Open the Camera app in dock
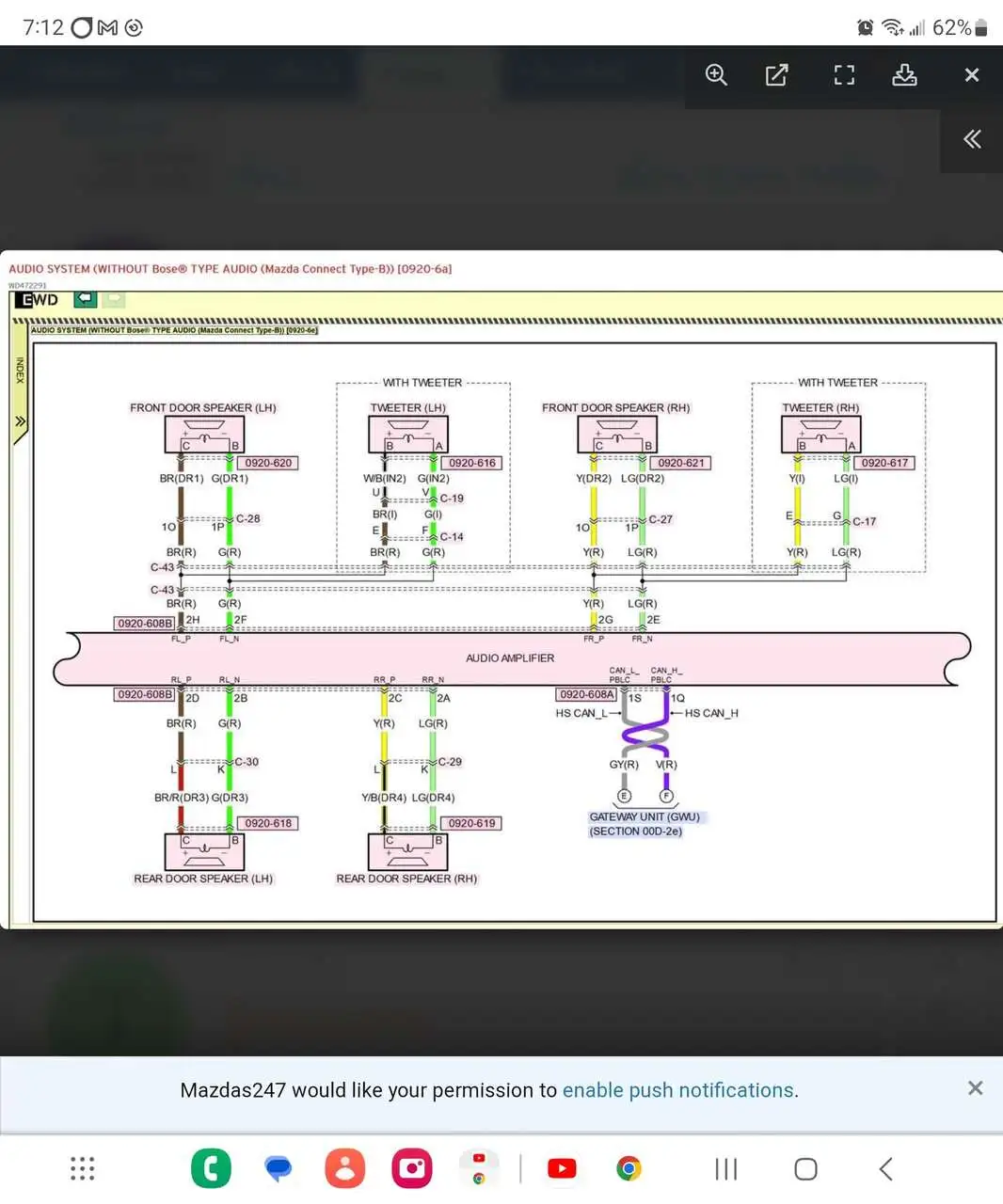 tap(412, 1168)
